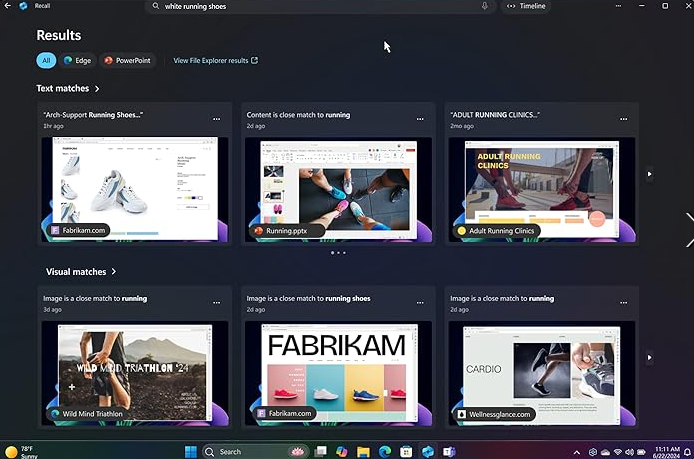Click the microphone icon in search bar
694x459 pixels.
click(485, 6)
